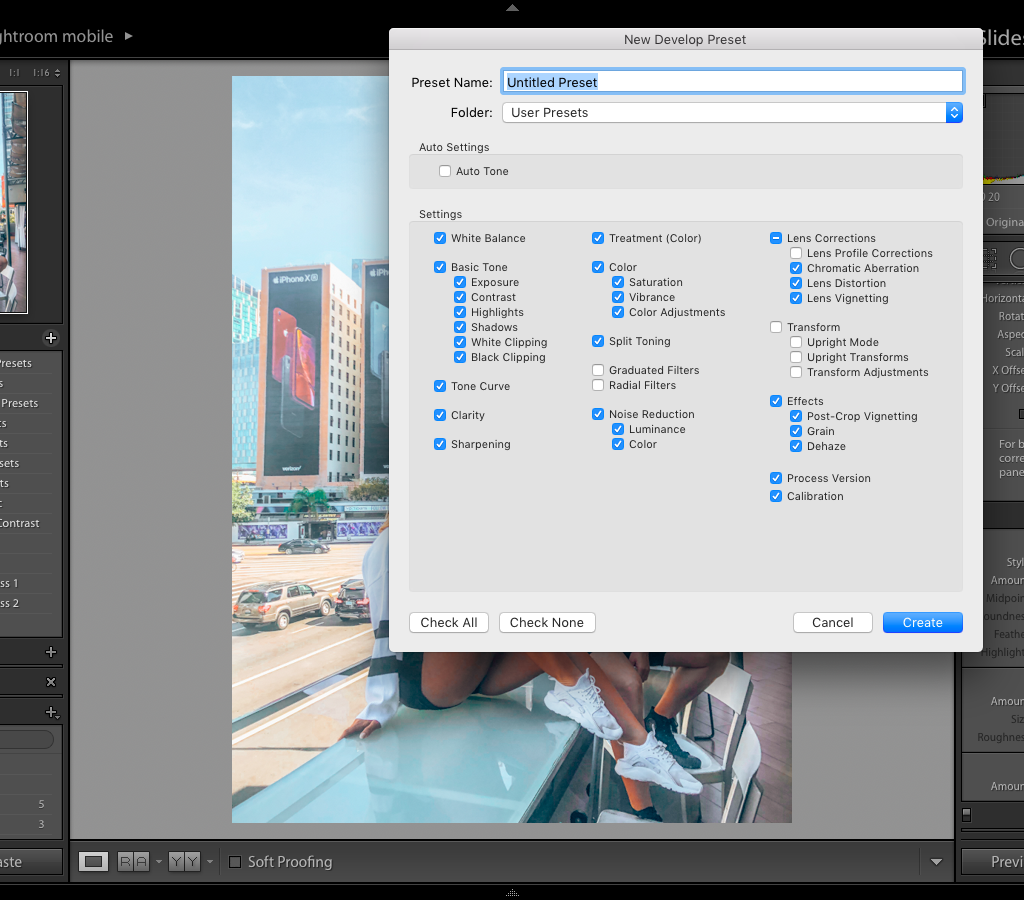Click the Create button

point(921,622)
